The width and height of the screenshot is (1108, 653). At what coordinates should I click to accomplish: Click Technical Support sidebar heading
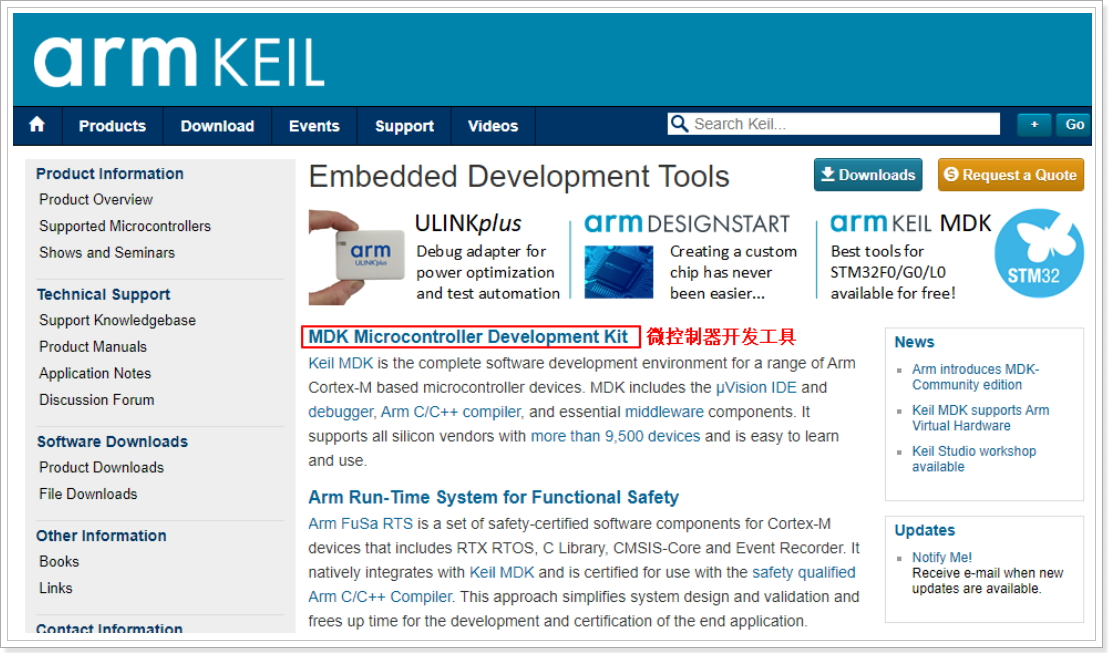[x=103, y=295]
